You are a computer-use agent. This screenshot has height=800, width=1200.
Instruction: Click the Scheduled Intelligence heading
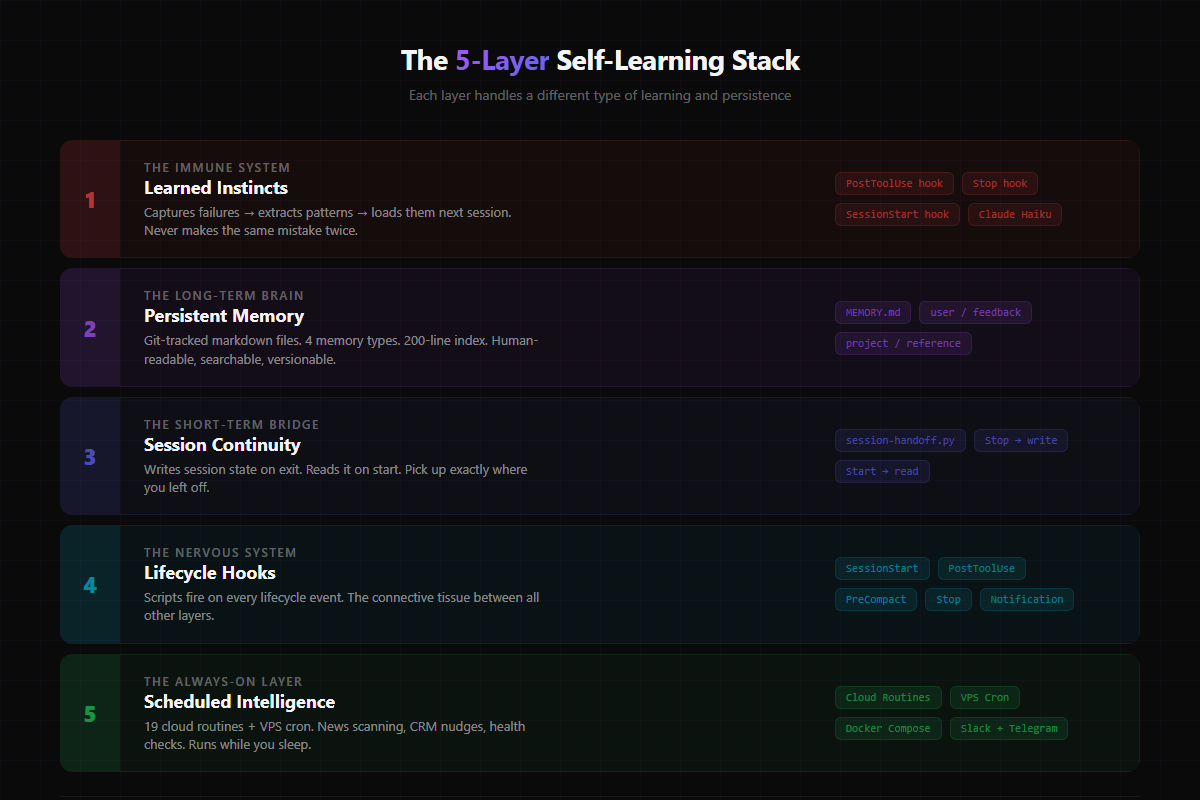coord(240,702)
